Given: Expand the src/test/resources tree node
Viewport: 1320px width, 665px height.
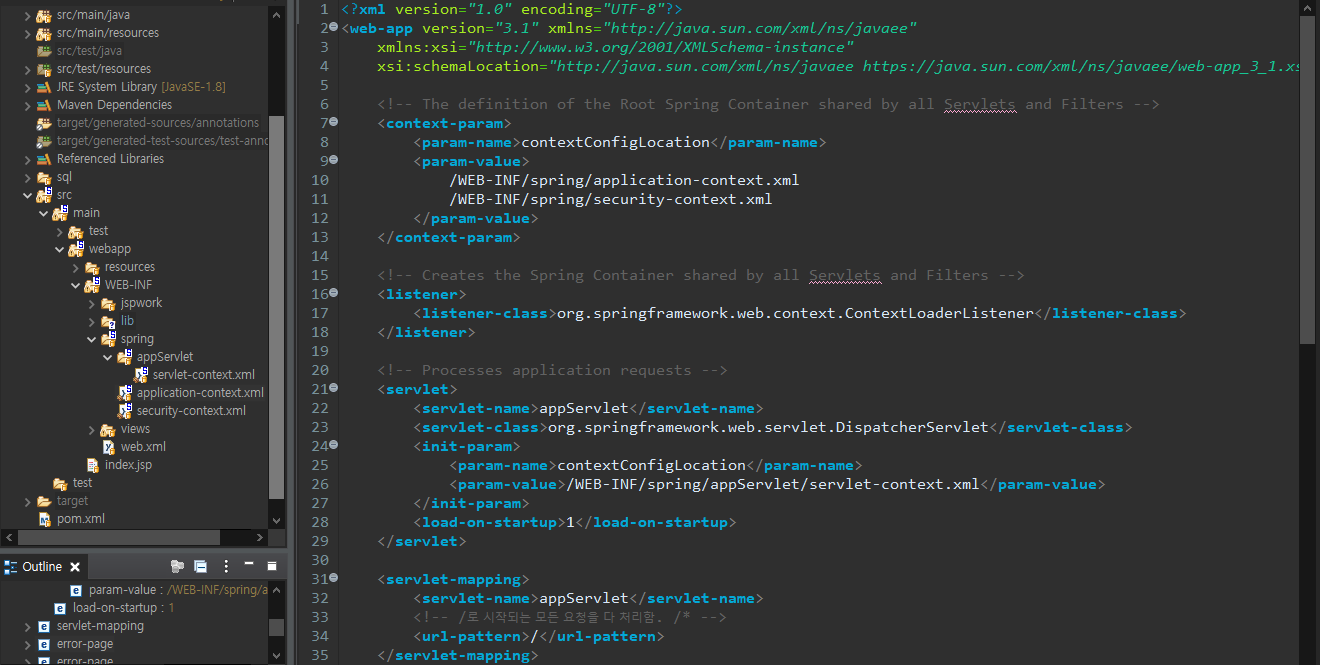Looking at the screenshot, I should coord(28,69).
